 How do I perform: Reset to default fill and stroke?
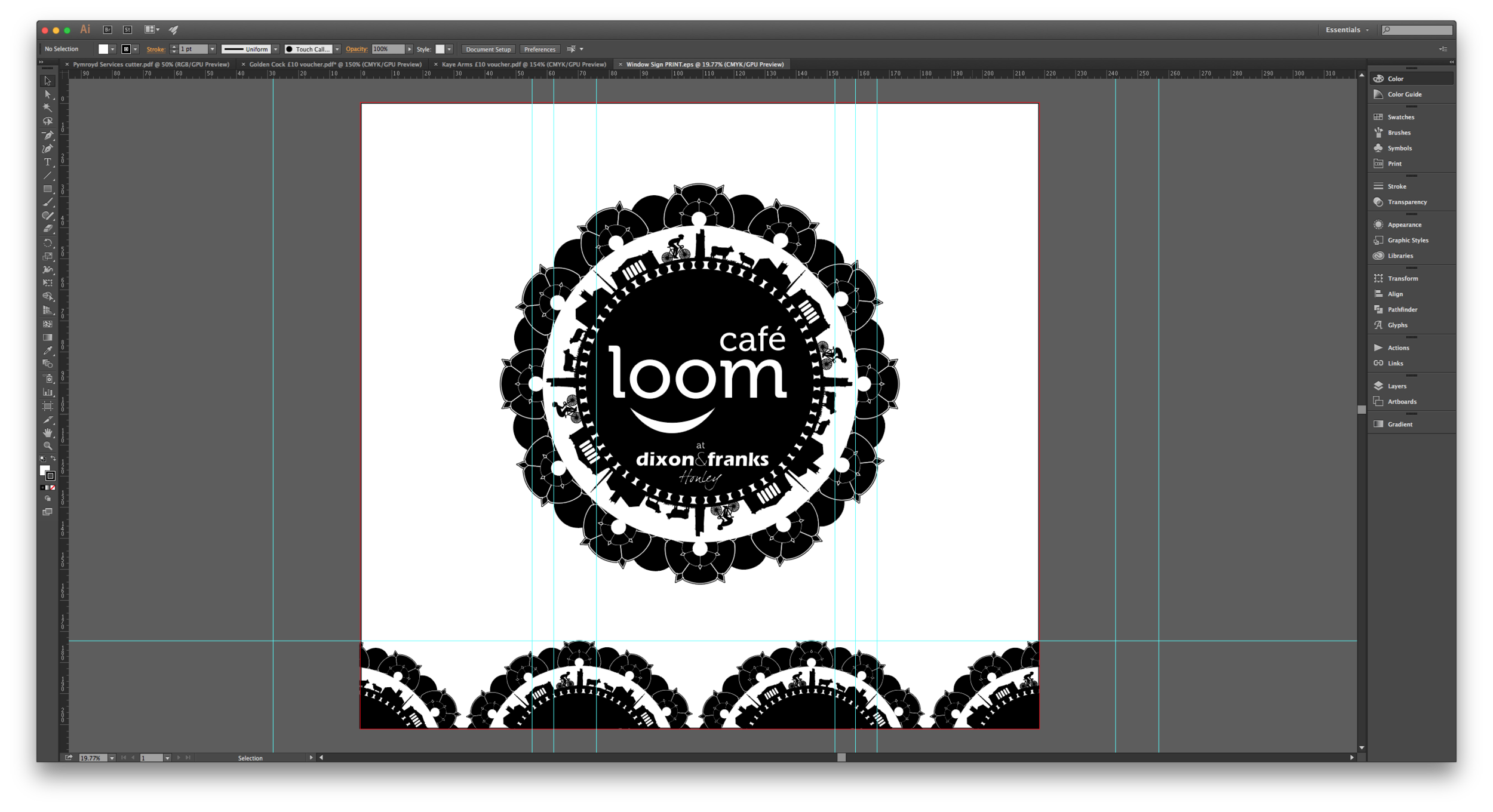[x=42, y=459]
